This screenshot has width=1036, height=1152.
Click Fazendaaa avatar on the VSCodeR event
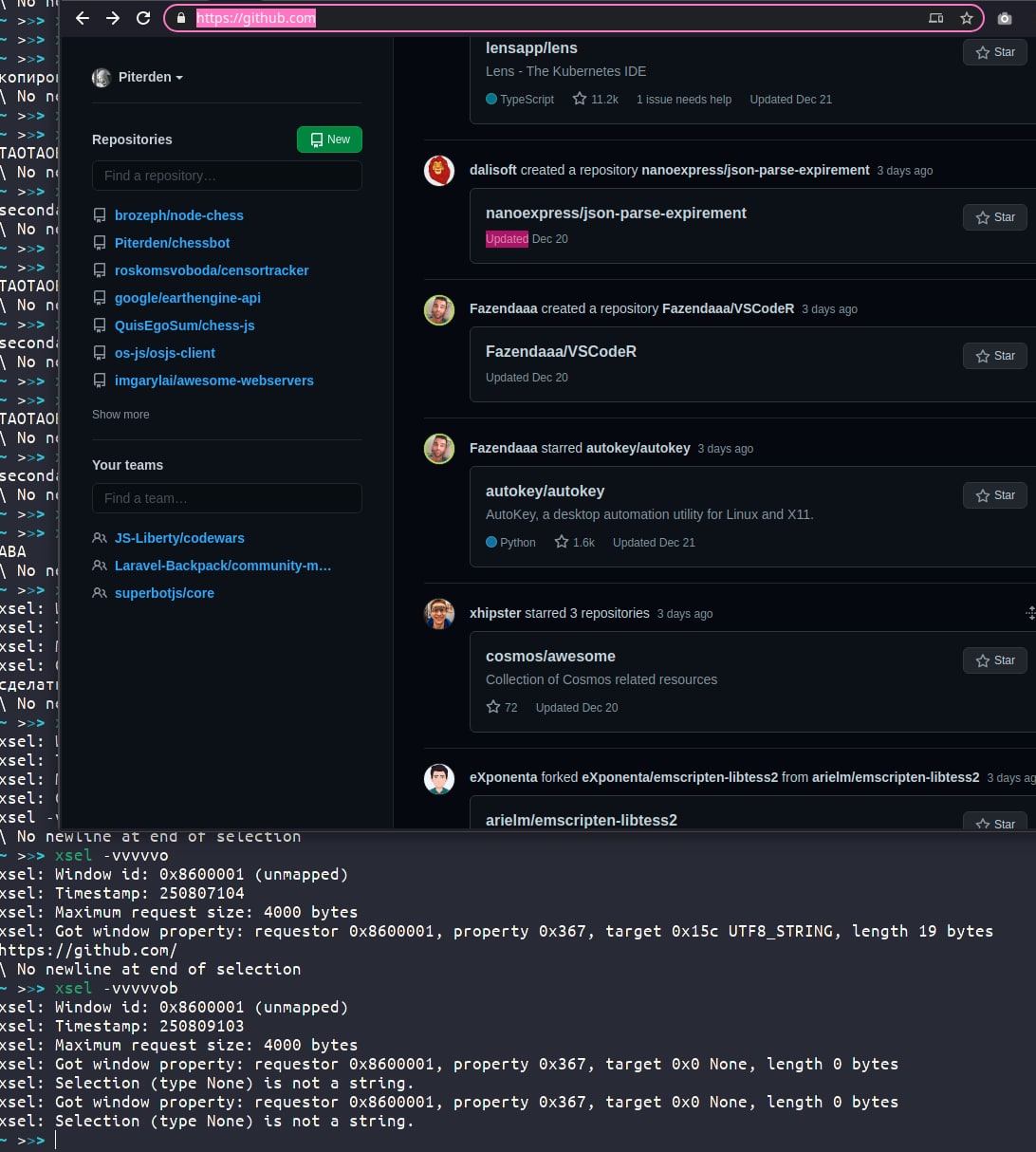[439, 309]
